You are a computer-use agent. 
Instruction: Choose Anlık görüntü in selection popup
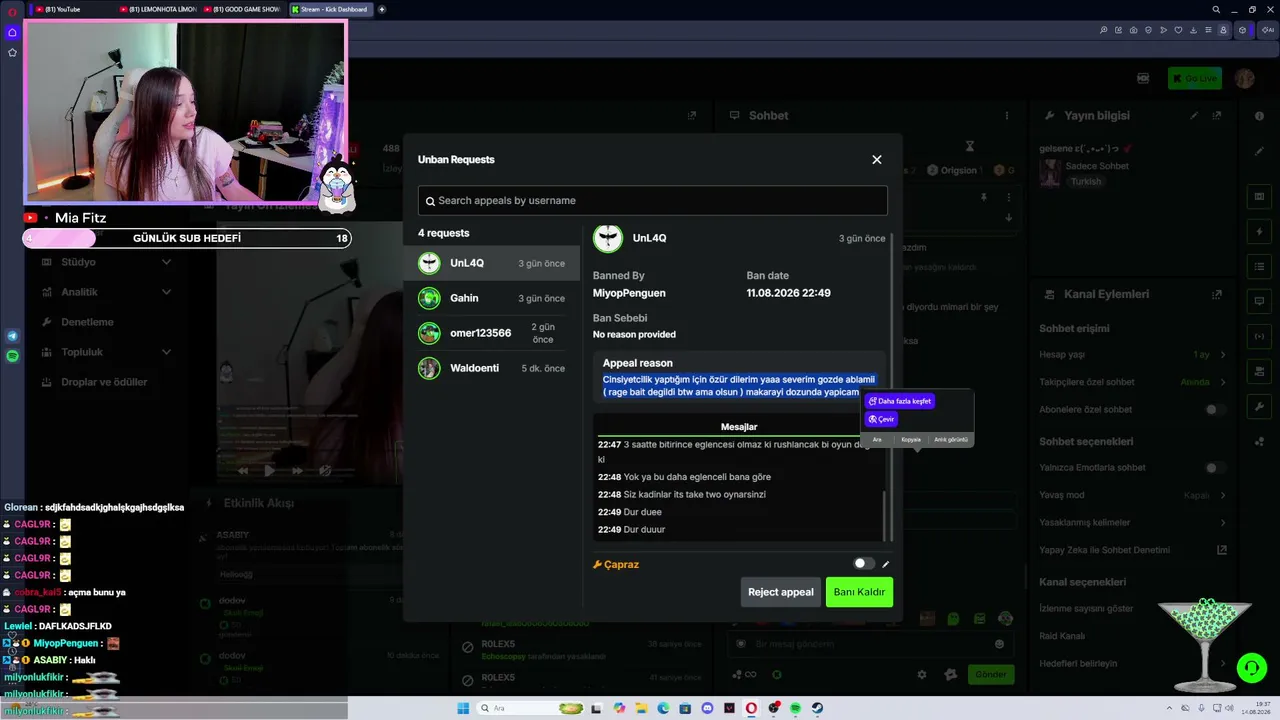tap(951, 439)
